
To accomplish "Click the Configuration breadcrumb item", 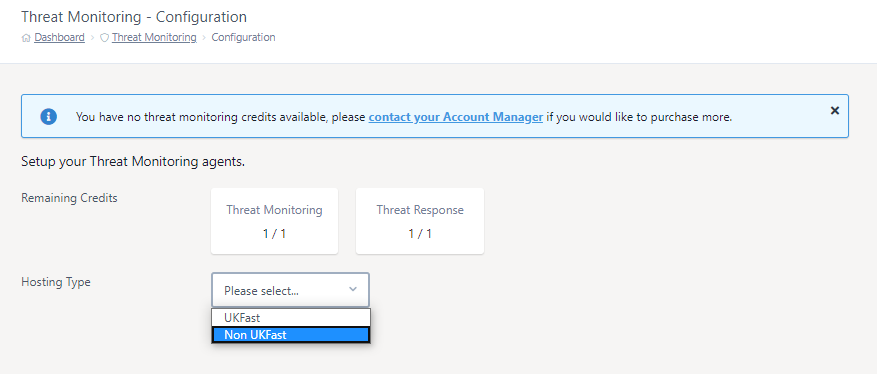I will (x=243, y=37).
